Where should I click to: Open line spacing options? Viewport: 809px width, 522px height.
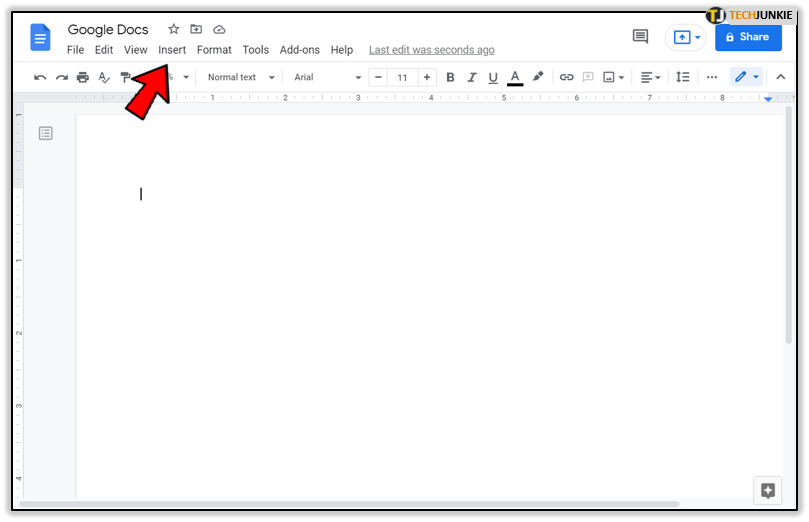coord(682,77)
